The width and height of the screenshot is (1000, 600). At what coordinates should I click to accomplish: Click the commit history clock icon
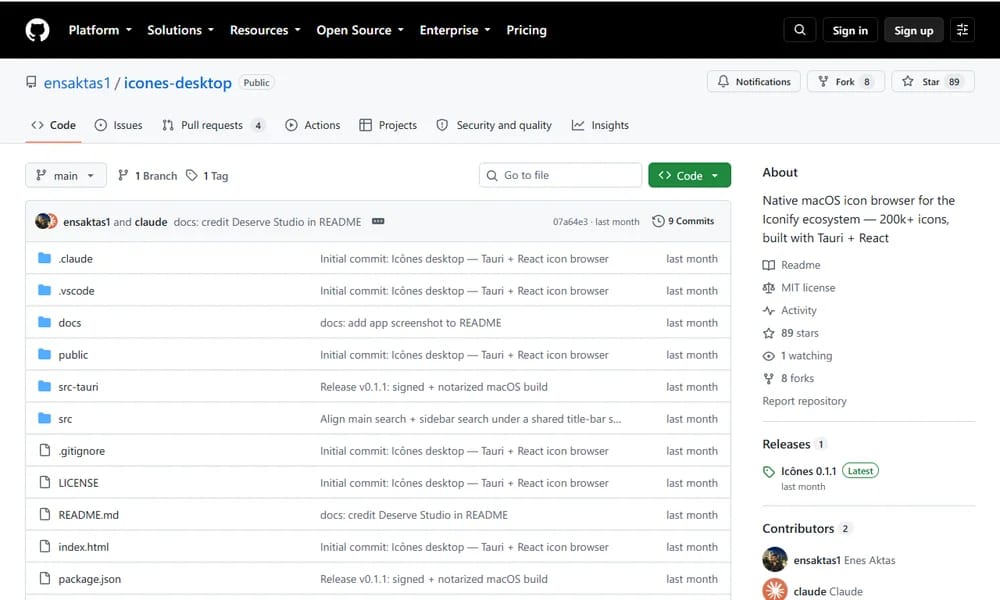pyautogui.click(x=658, y=221)
